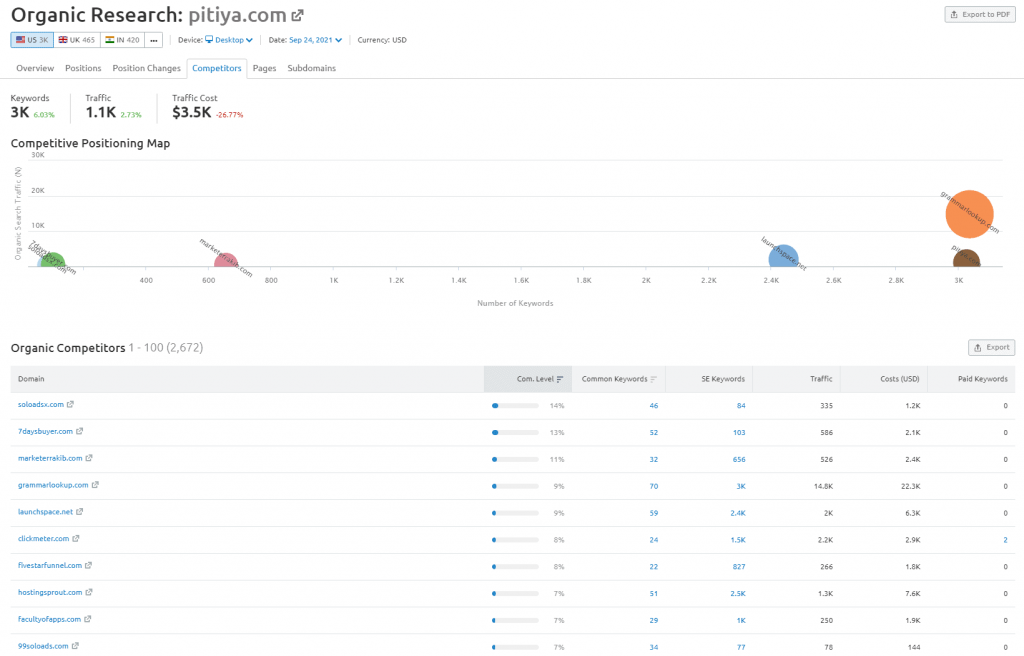Open external link icon next to launchspace.net
This screenshot has height=656, width=1024.
(80, 512)
